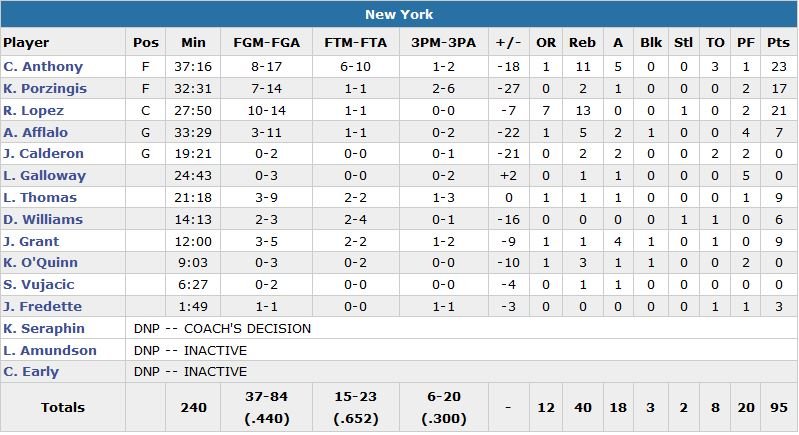Image resolution: width=799 pixels, height=435 pixels.
Task: View K. Seraphin's profile link
Action: pyautogui.click(x=44, y=329)
